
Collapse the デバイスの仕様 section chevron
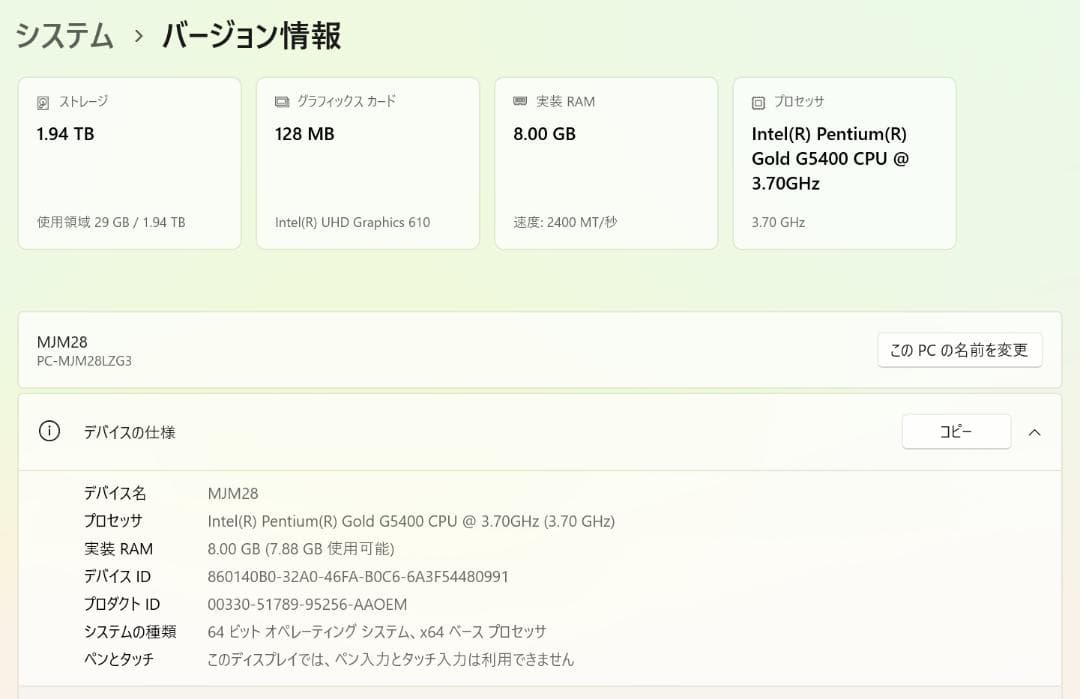point(1035,432)
